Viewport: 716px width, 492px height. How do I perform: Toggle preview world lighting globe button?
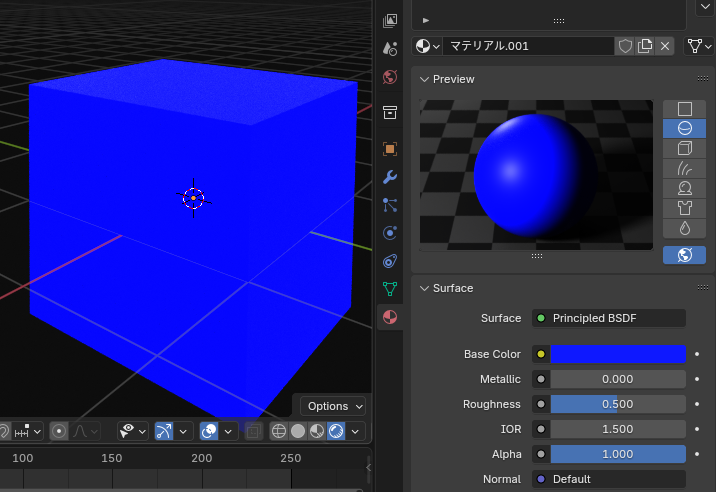(x=684, y=255)
